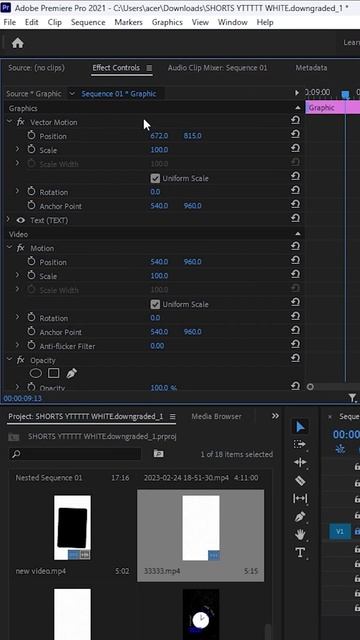Image resolution: width=360 pixels, height=640 pixels.
Task: Toggle Vector Motion fx effect
Action: coord(21,122)
